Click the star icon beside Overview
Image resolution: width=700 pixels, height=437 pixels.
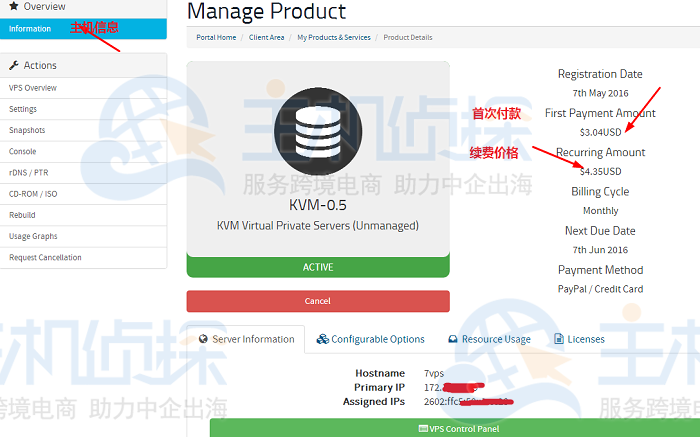13,6
